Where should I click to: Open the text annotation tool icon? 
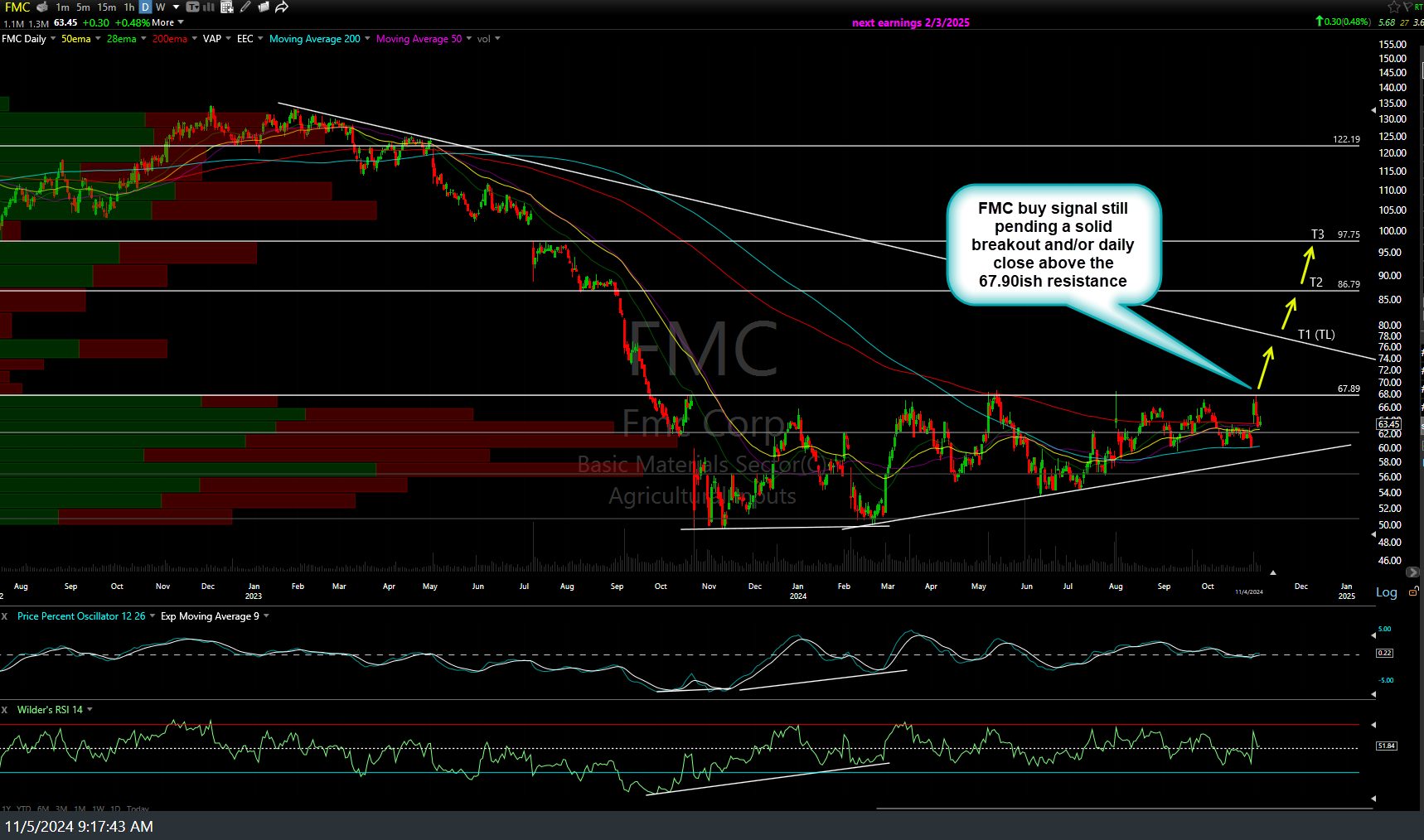tap(193, 7)
